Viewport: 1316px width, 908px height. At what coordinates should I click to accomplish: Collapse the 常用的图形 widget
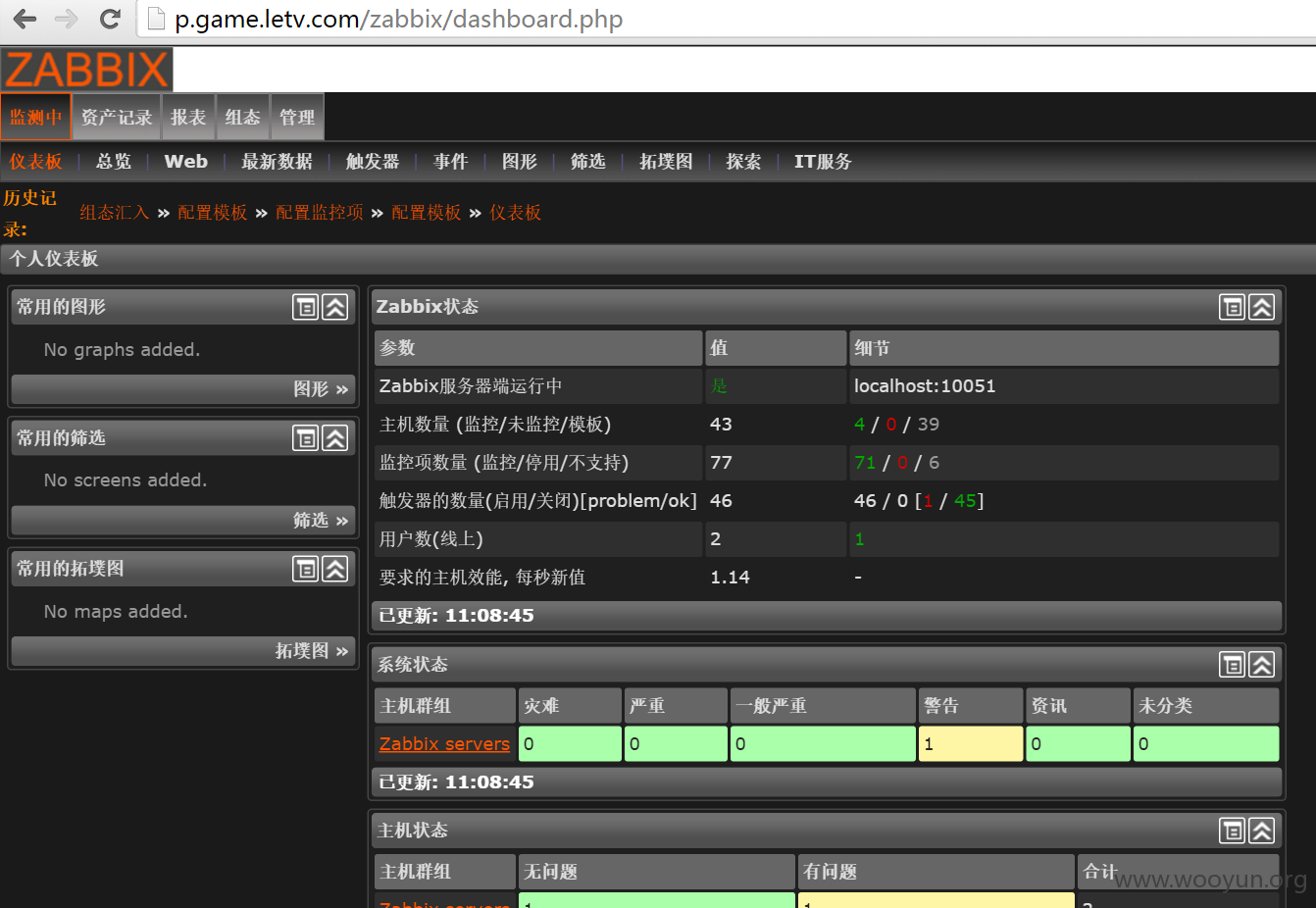(x=335, y=307)
